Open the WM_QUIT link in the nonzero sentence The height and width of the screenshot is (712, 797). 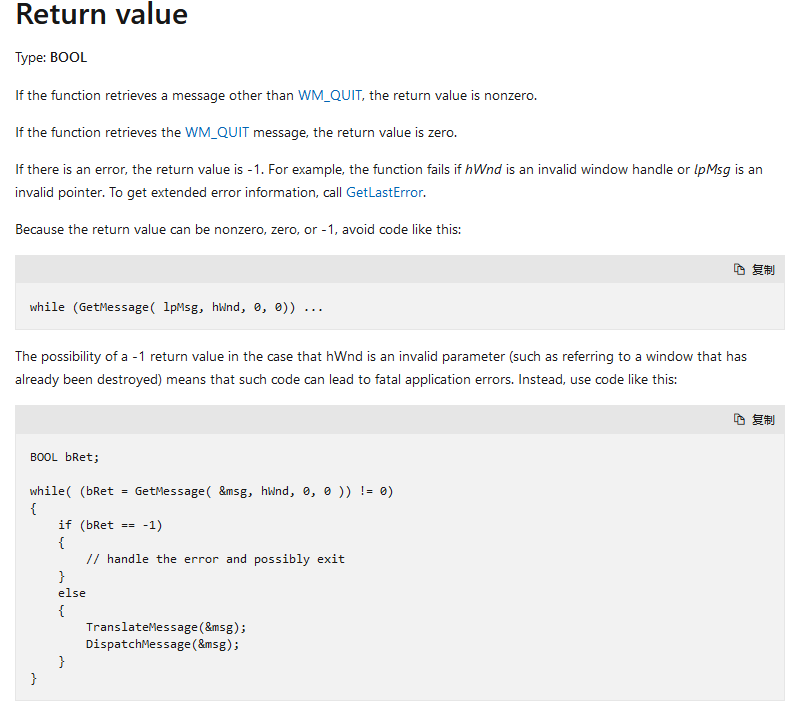(331, 96)
